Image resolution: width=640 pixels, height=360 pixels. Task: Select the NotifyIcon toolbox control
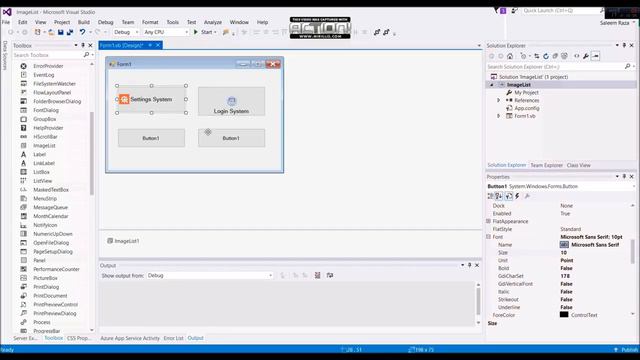pos(45,225)
